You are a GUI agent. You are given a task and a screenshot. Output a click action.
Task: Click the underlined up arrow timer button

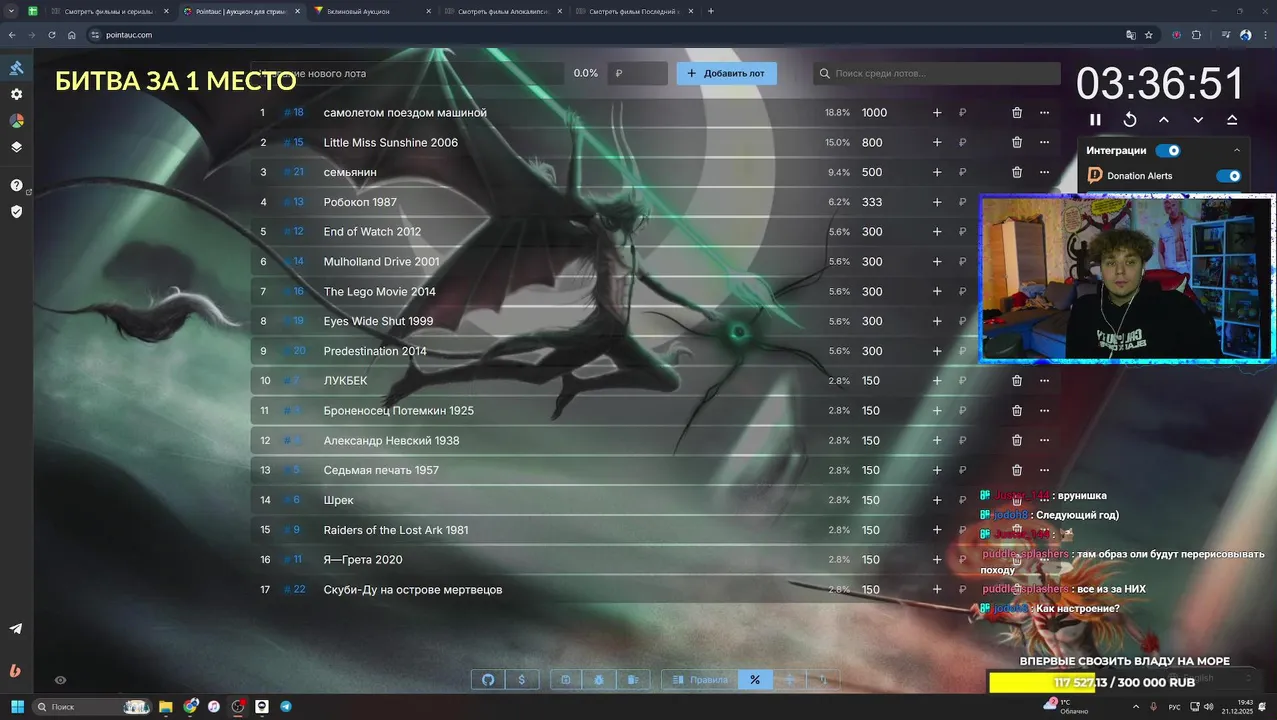pyautogui.click(x=1232, y=119)
